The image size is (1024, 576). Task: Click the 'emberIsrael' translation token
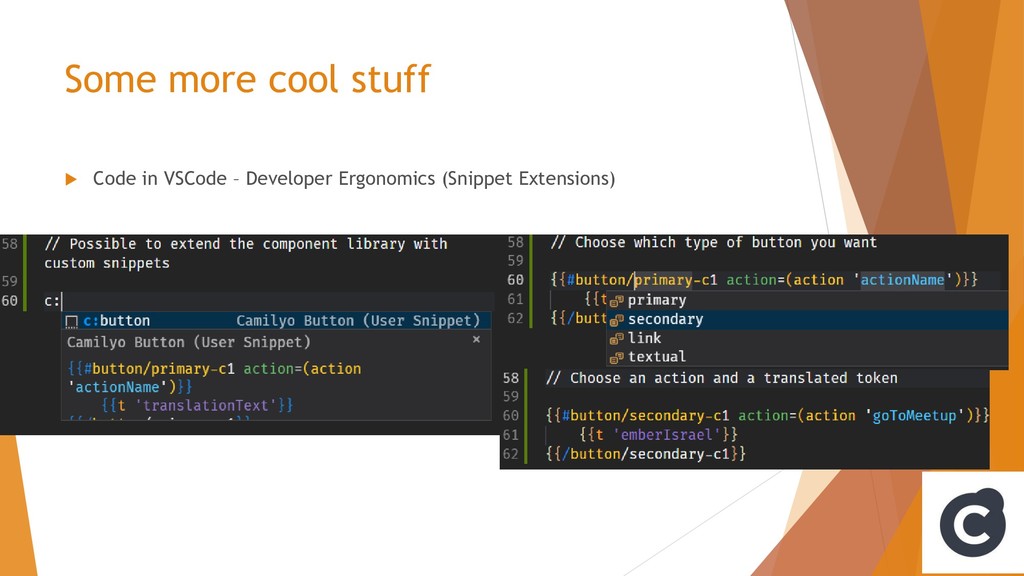666,434
